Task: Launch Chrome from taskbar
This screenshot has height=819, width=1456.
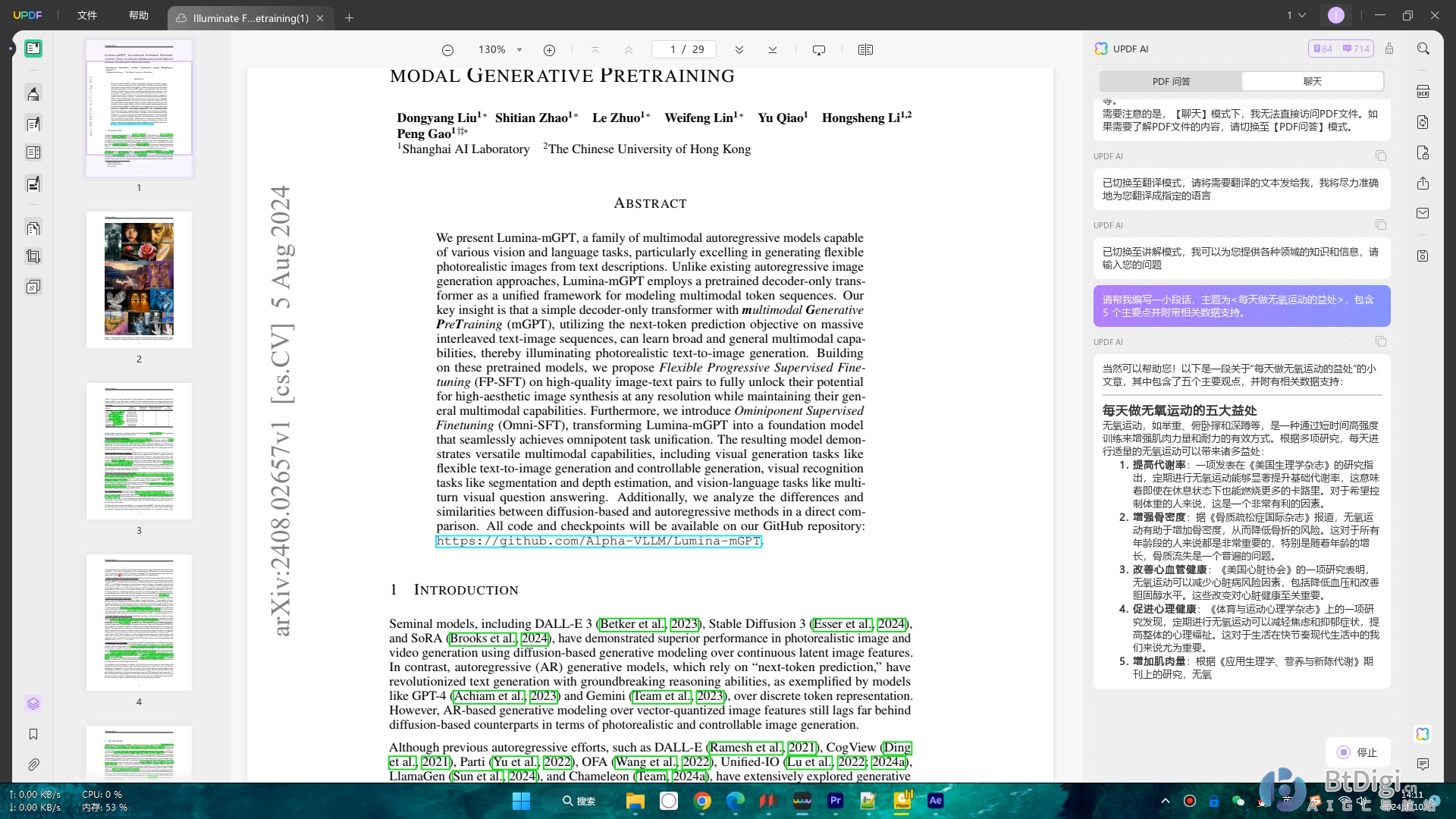Action: point(702,801)
